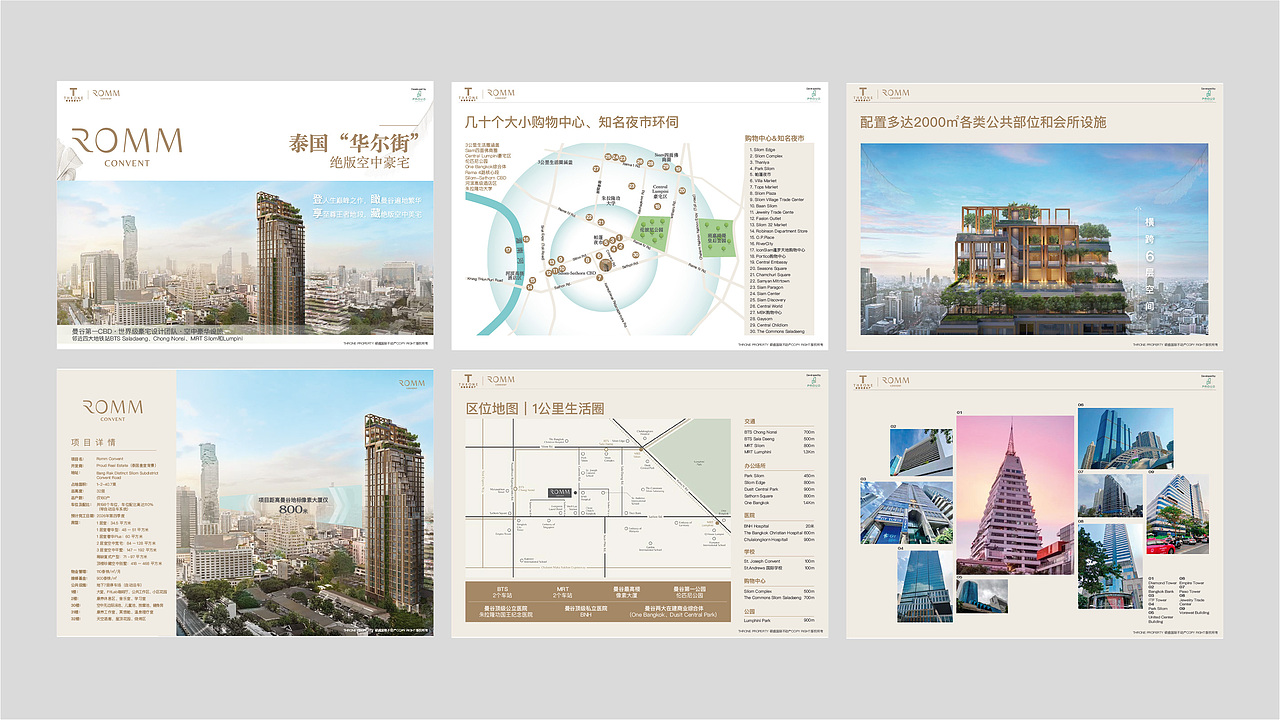
Task: Open photo 08, Jewelry Trade Center
Action: 1110,566
